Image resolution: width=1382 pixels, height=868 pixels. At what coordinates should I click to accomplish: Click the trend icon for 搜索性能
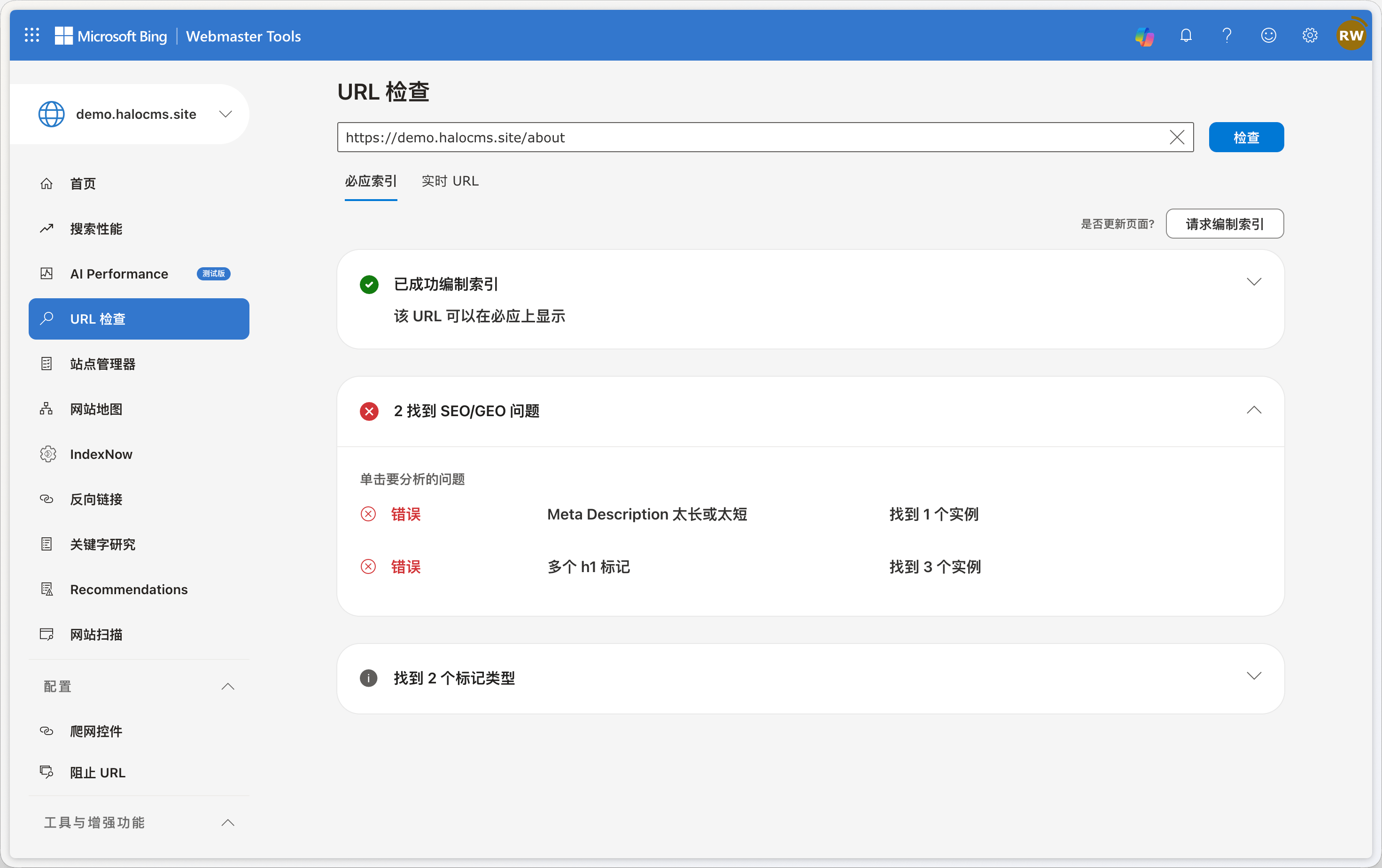[x=47, y=228]
